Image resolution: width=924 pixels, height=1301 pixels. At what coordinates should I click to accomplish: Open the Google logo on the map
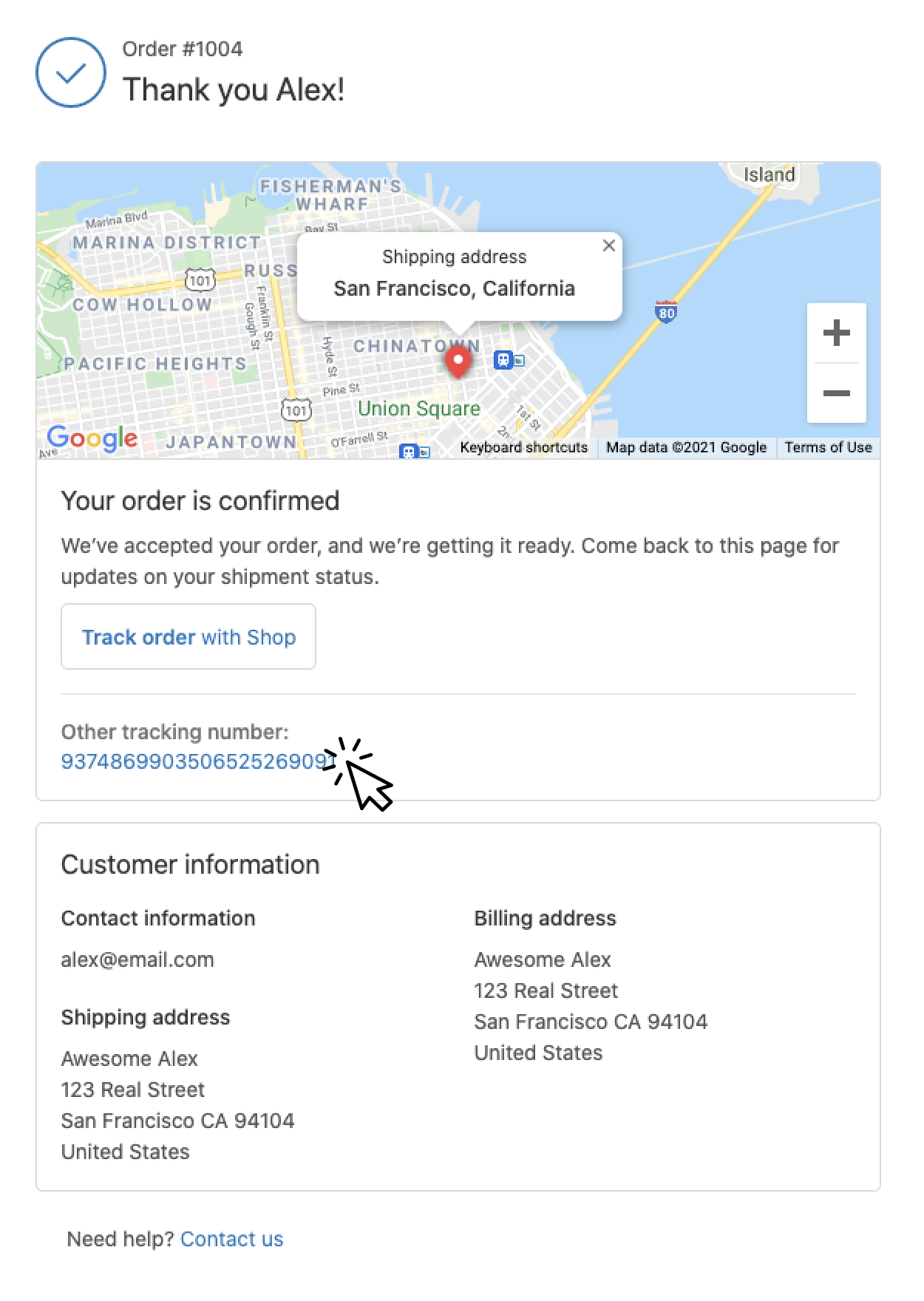pos(92,438)
